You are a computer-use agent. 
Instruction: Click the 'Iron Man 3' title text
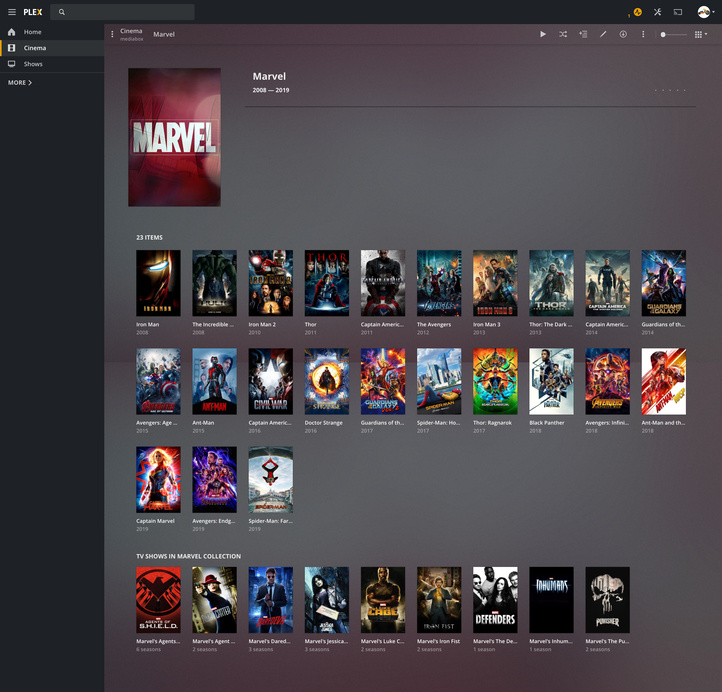486,324
